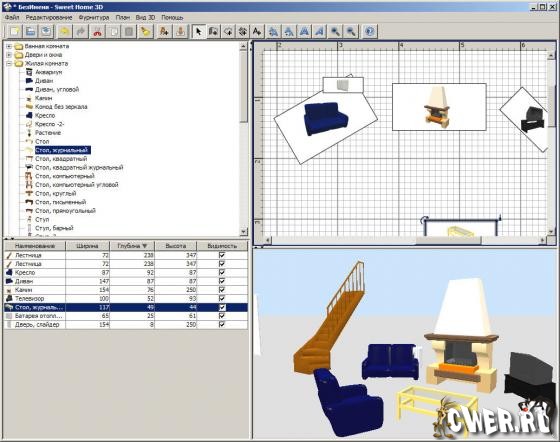Click the Видимость column header

222,246
